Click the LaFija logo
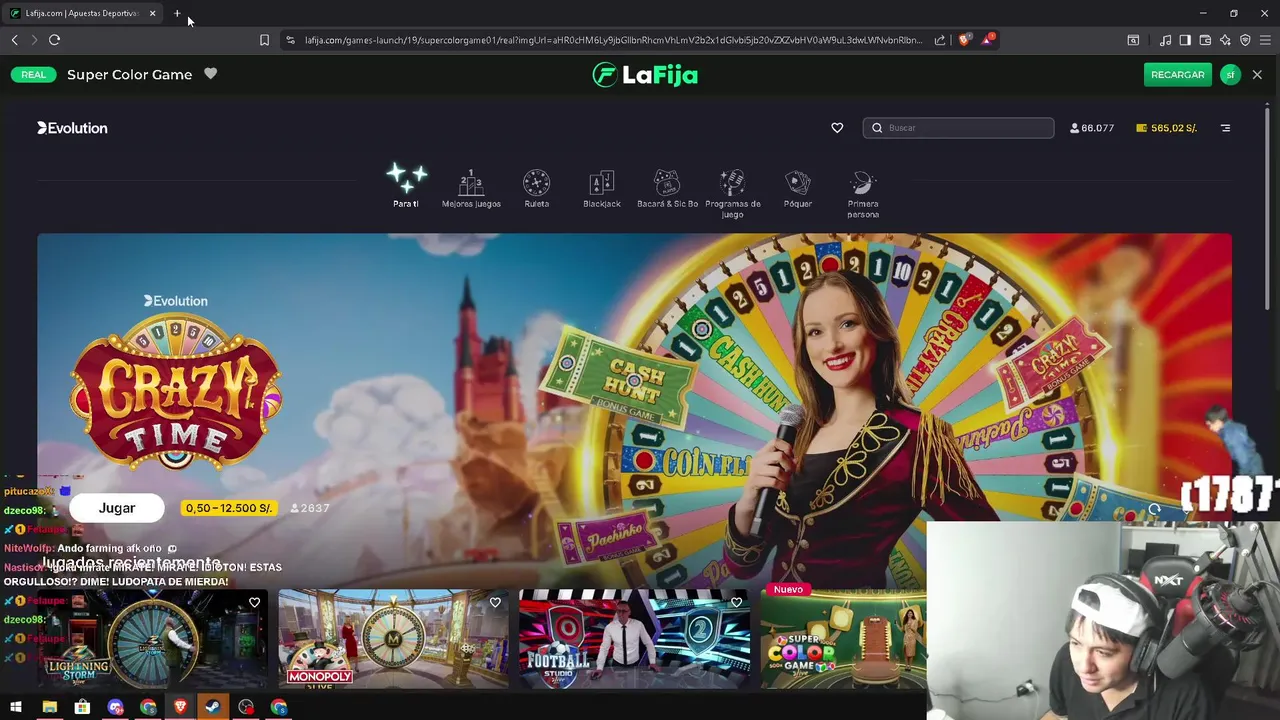The image size is (1280, 720). pyautogui.click(x=645, y=75)
